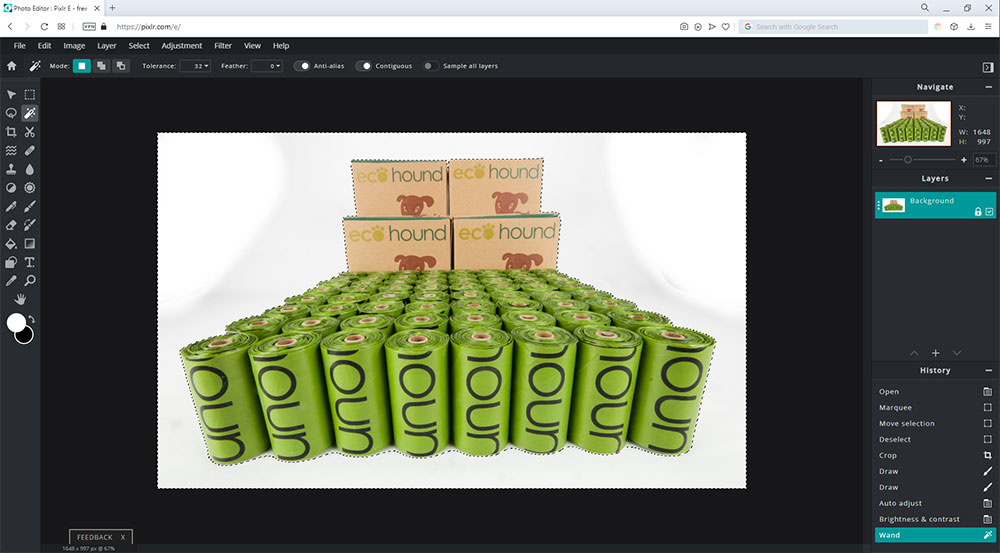The width and height of the screenshot is (1000, 553).
Task: Select the Liquify waves tool
Action: pos(11,151)
